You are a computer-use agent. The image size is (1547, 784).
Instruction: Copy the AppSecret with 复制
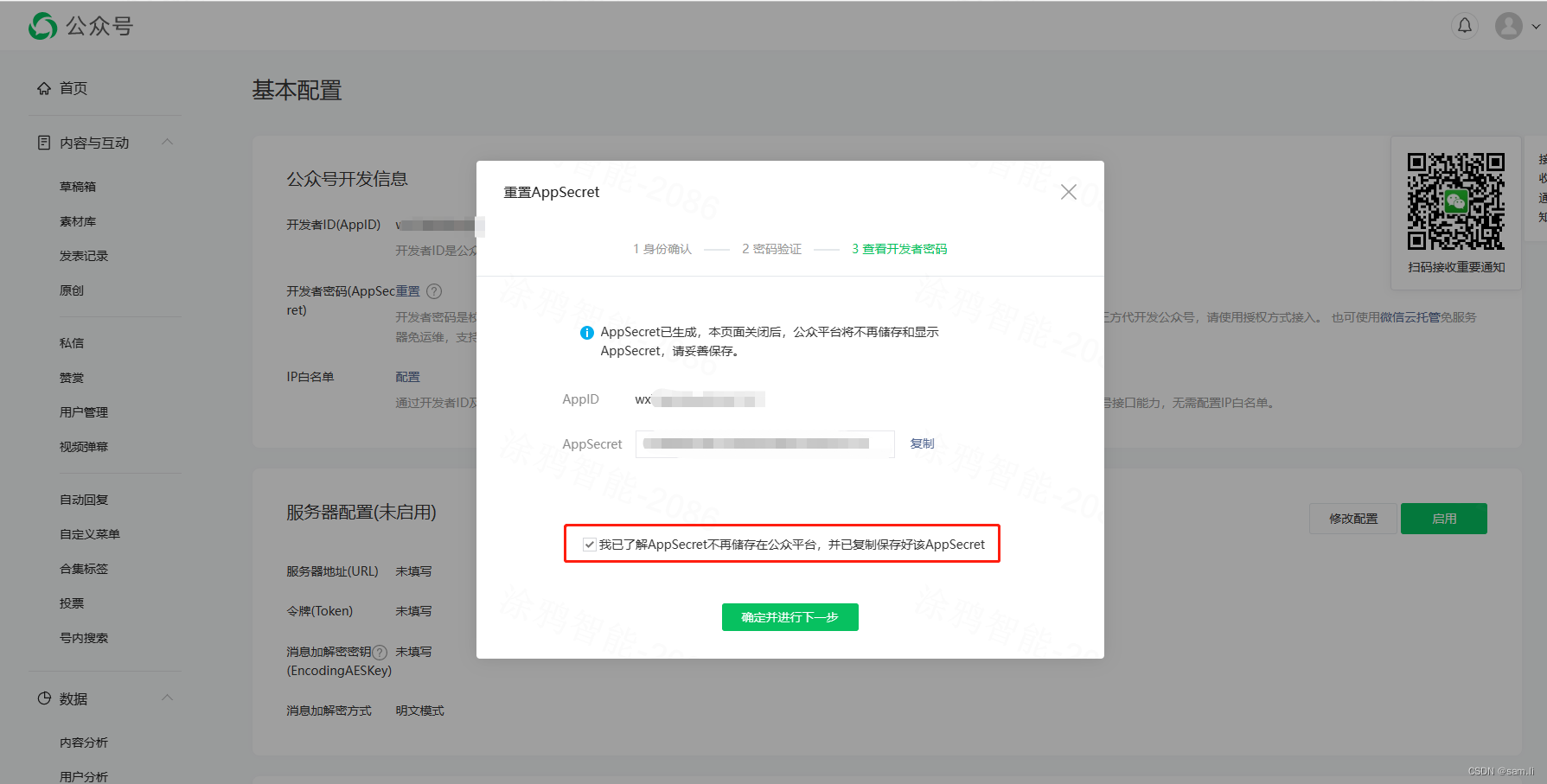coord(922,443)
